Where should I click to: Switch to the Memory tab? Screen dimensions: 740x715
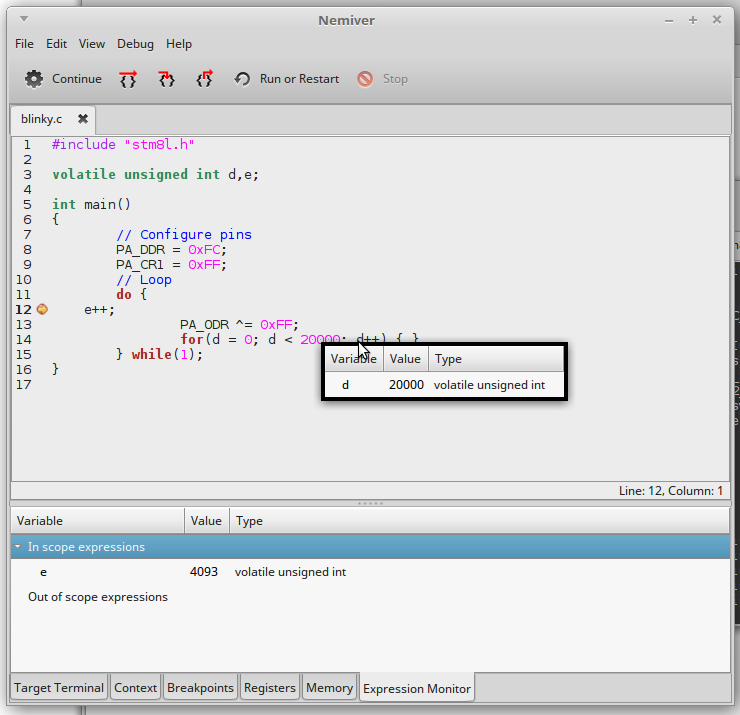[329, 688]
